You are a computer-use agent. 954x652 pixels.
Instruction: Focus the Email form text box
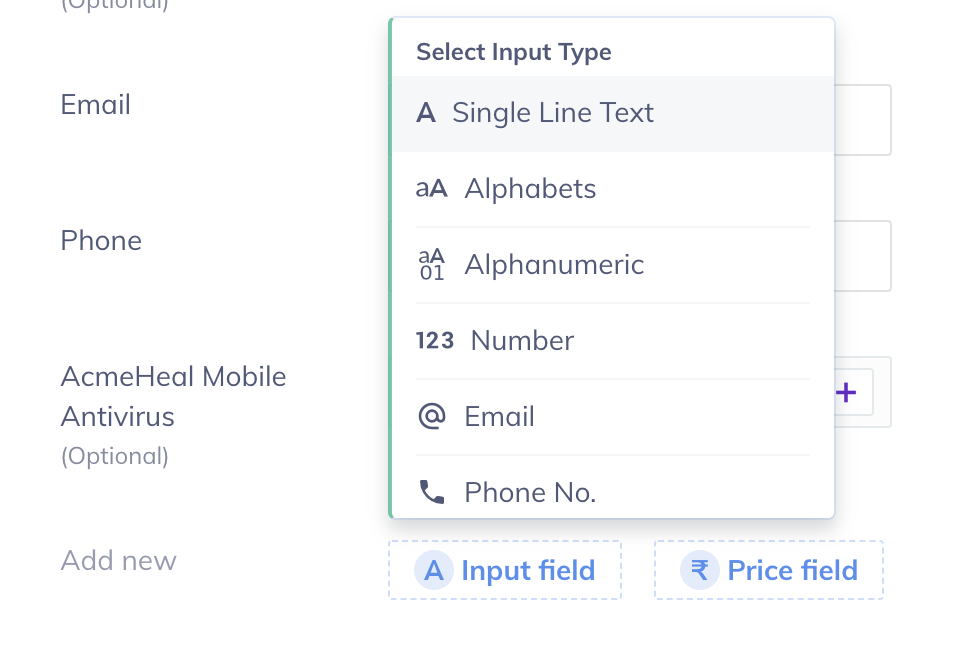pos(862,120)
